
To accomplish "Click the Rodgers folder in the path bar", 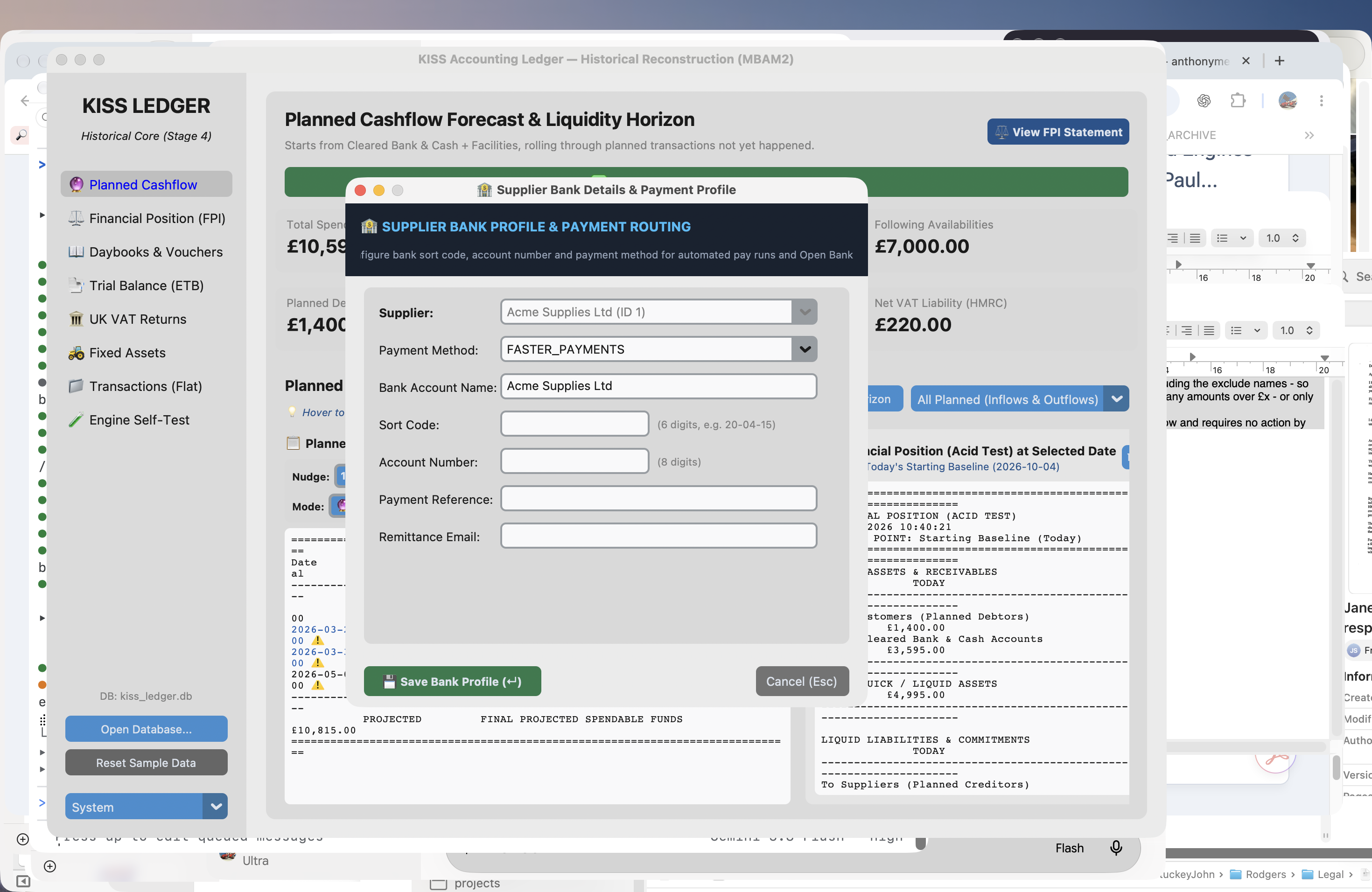I will [x=1258, y=874].
